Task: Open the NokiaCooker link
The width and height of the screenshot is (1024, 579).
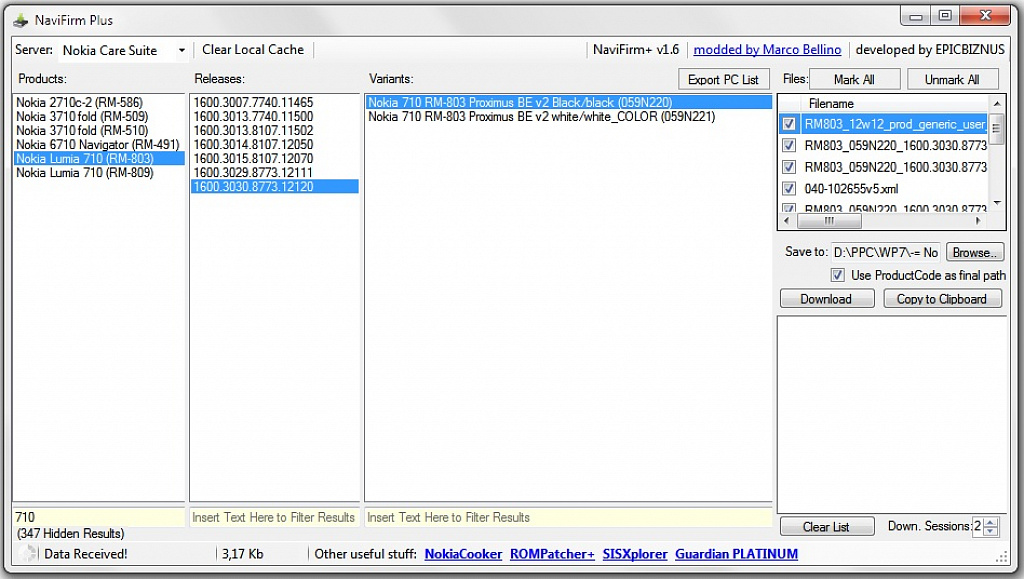Action: 463,554
